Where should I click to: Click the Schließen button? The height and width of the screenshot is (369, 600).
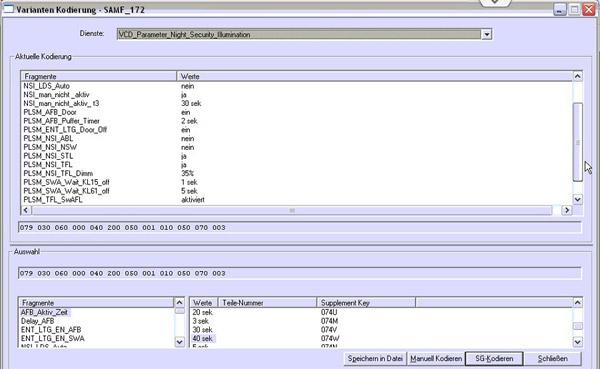click(x=553, y=359)
